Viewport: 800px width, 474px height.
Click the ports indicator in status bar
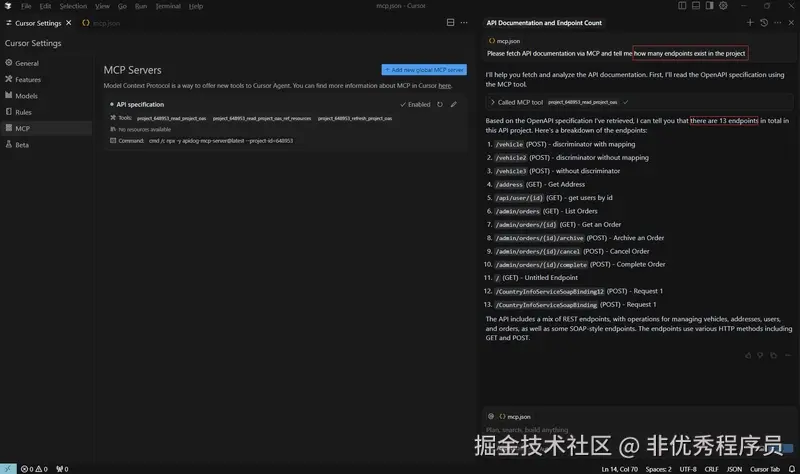pyautogui.click(x=62, y=469)
